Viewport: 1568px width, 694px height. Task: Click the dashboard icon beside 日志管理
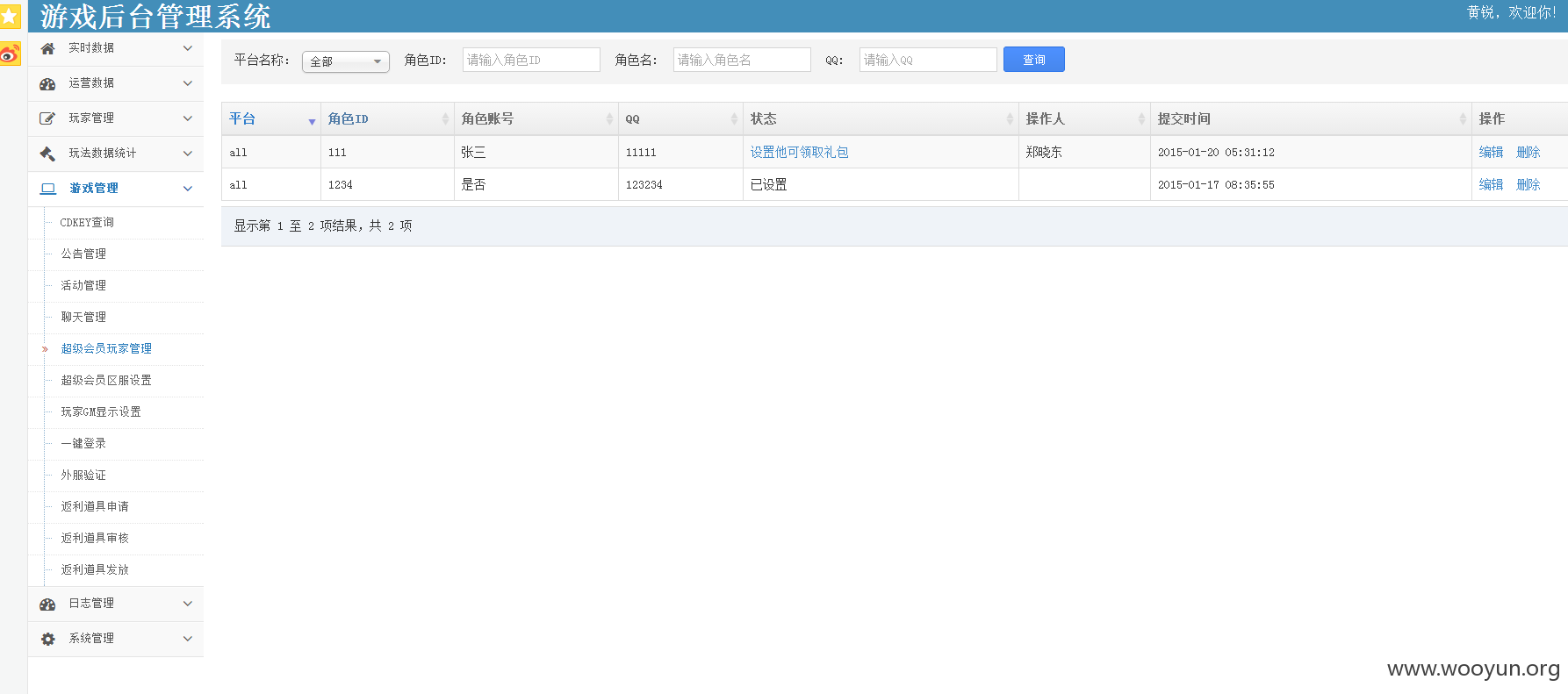pyautogui.click(x=48, y=604)
